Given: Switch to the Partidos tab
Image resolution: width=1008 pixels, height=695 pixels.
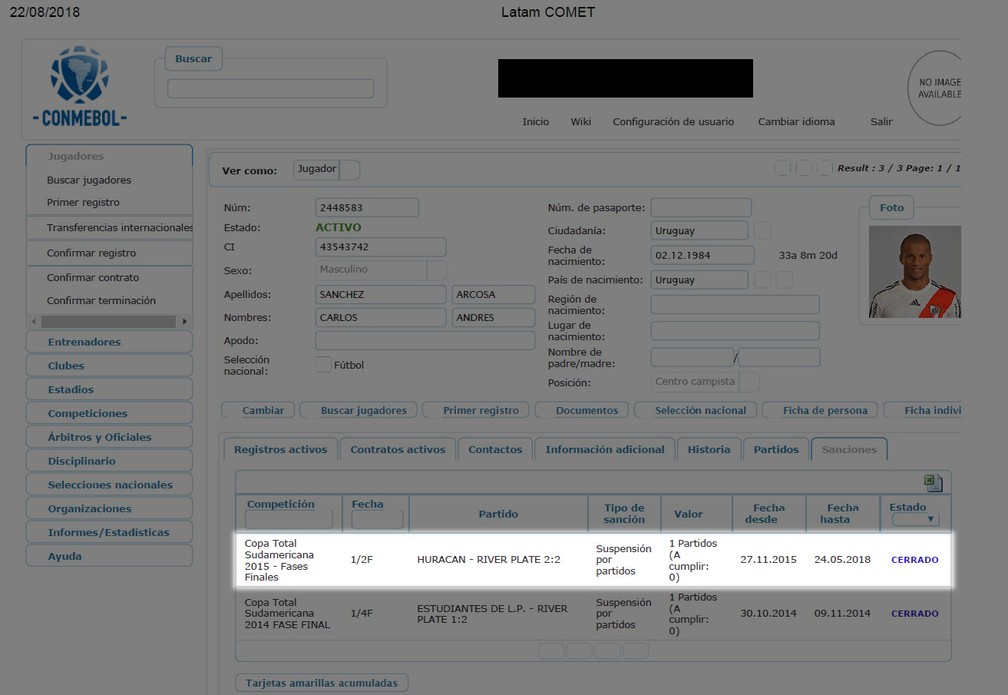Looking at the screenshot, I should 776,450.
